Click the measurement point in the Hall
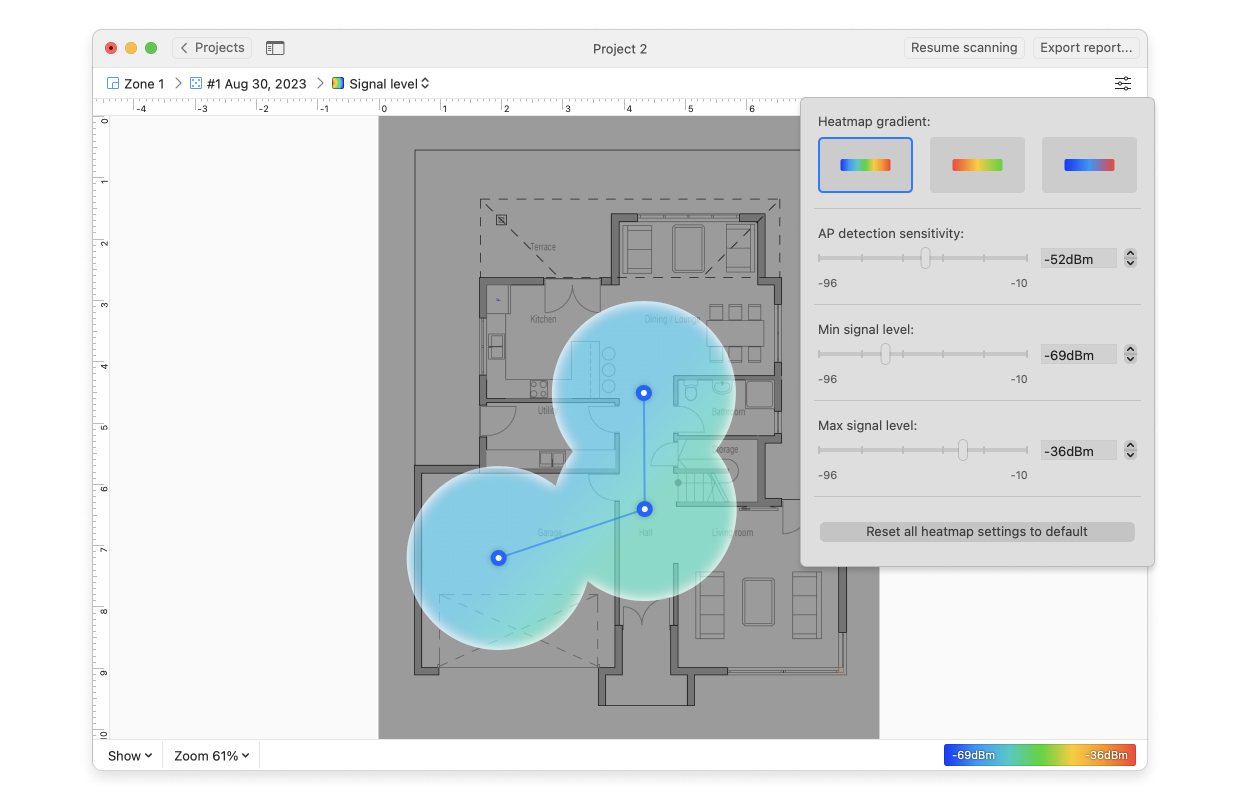The height and width of the screenshot is (800, 1240). tap(645, 509)
